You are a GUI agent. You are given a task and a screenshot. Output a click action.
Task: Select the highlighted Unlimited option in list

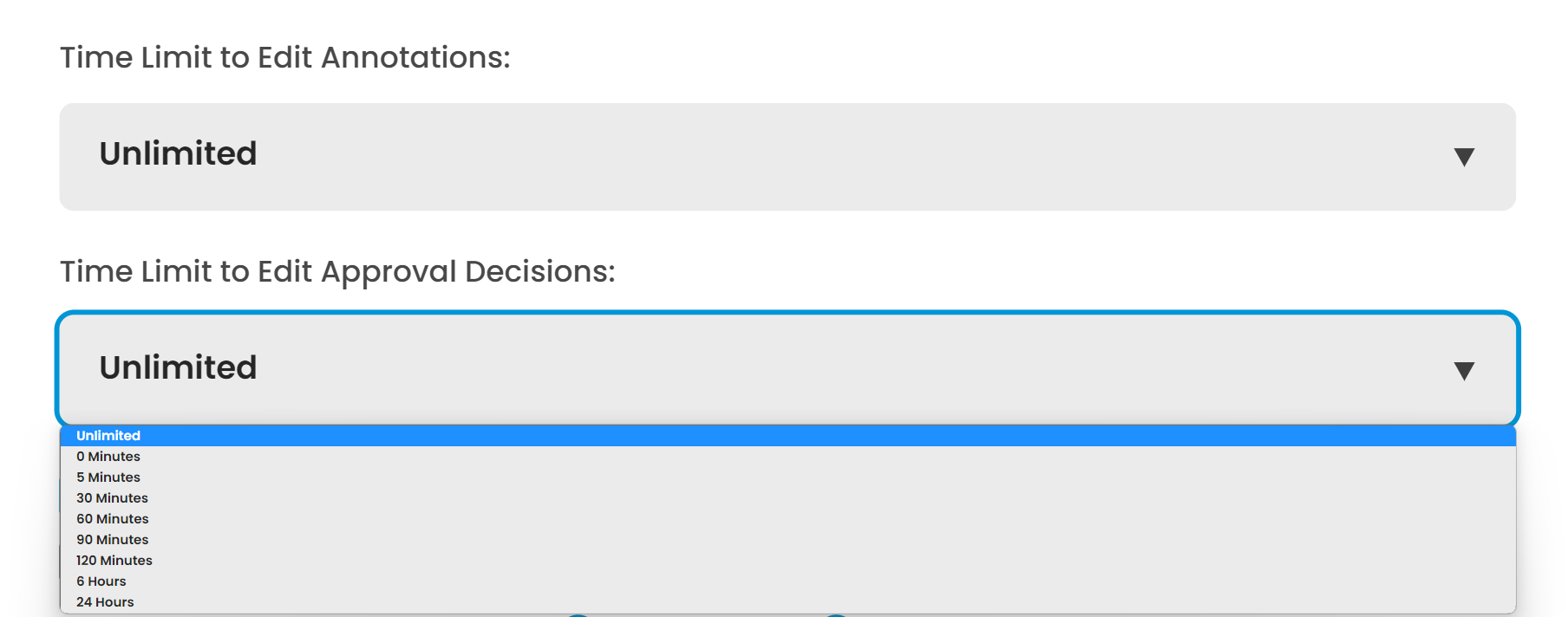coord(108,436)
